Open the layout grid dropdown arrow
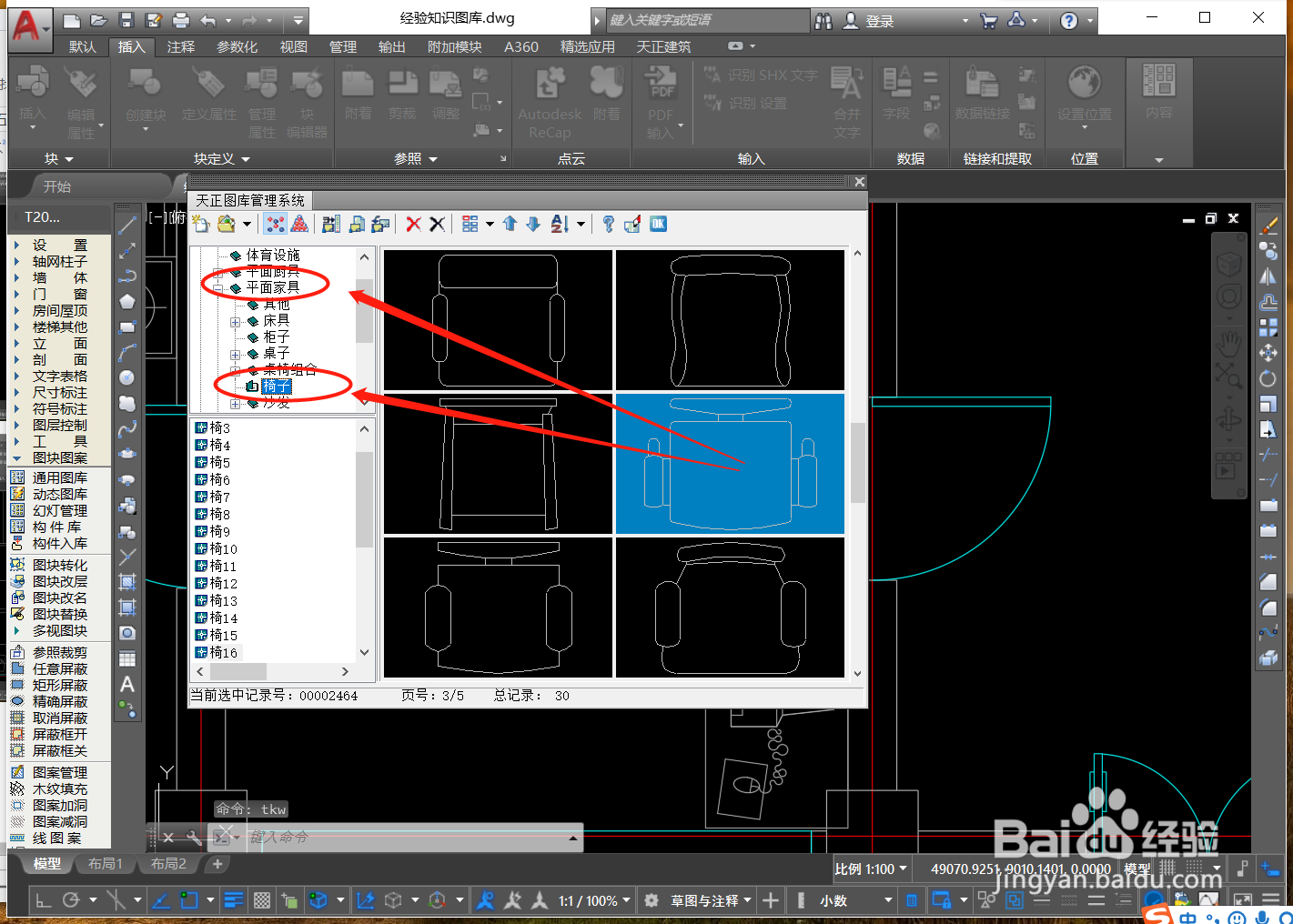Screen dimensions: 1293x924 click(x=490, y=224)
